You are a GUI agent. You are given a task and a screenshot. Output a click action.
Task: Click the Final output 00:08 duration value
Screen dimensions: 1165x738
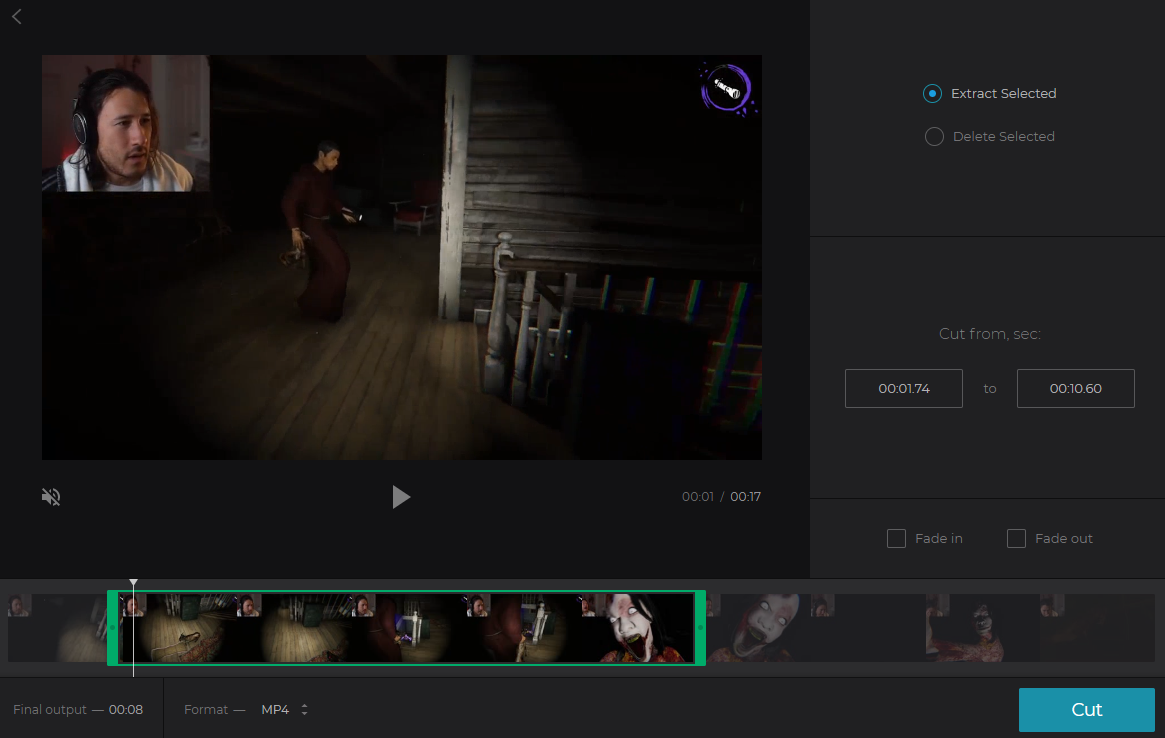(x=126, y=710)
